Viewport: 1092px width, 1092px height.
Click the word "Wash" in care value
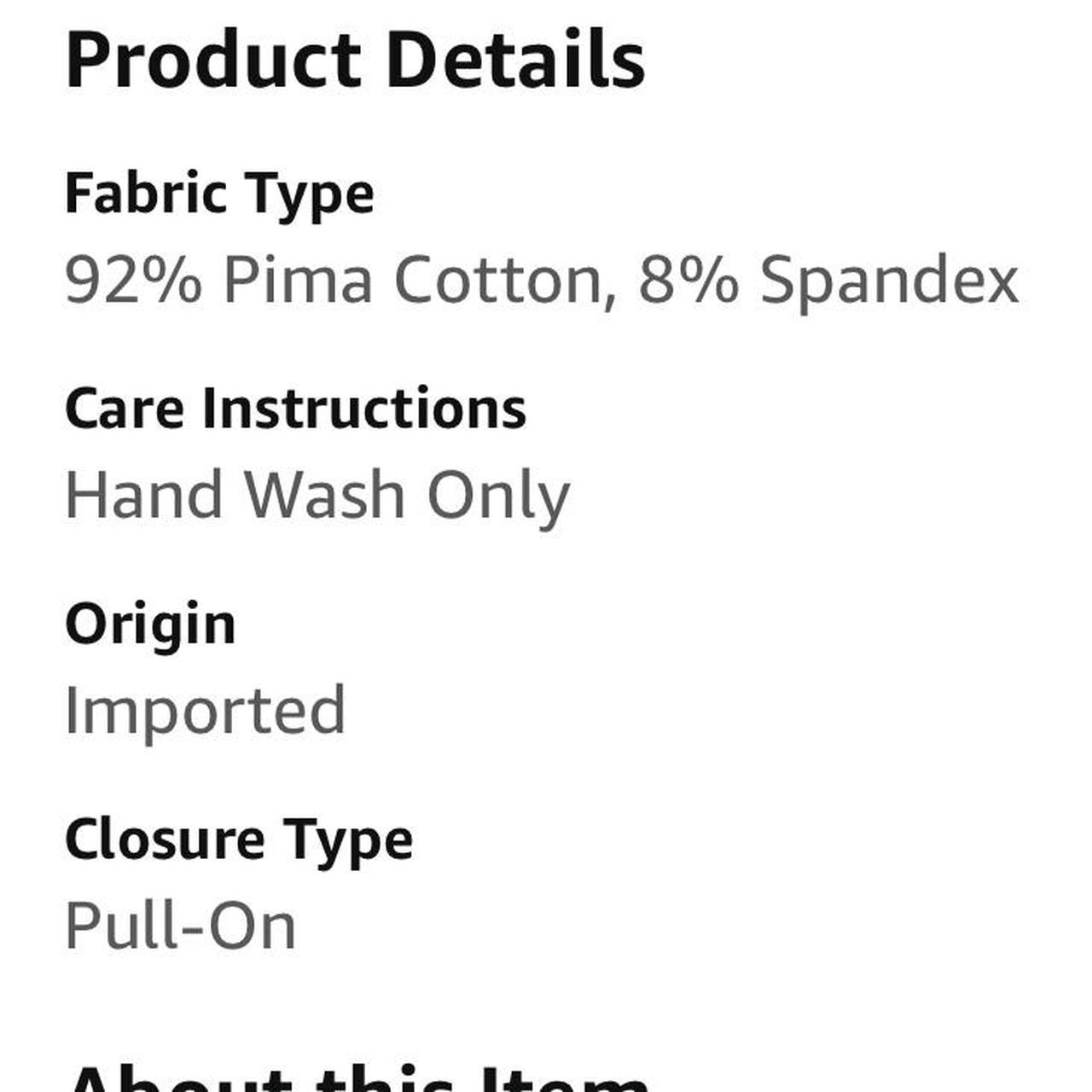click(324, 495)
